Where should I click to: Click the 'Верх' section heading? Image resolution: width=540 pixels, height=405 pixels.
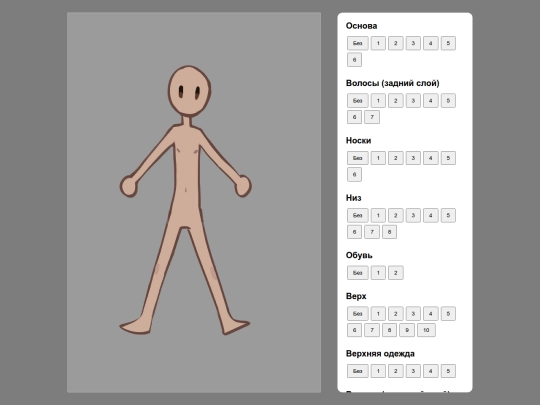coord(356,296)
